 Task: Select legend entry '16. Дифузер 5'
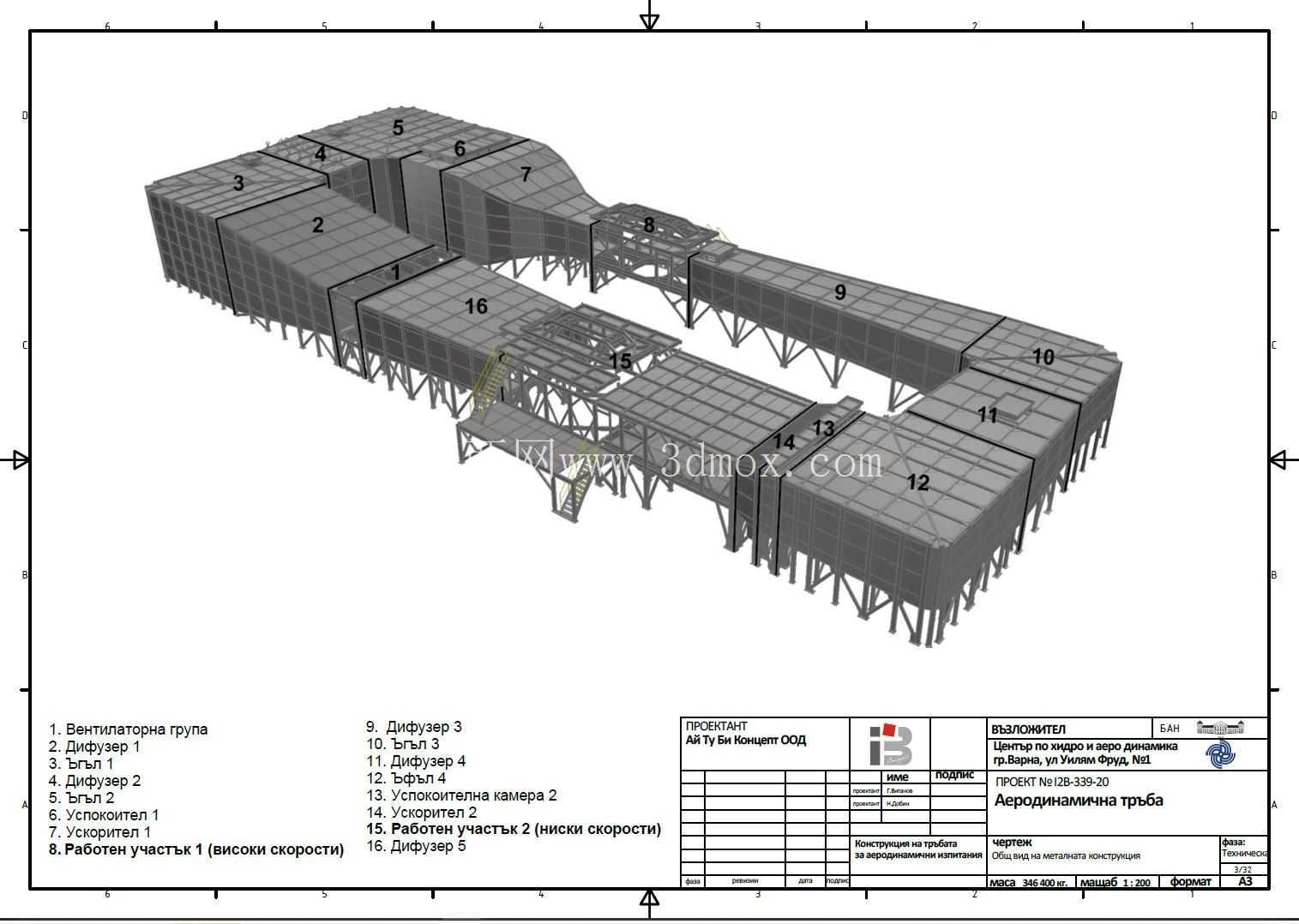(x=416, y=846)
